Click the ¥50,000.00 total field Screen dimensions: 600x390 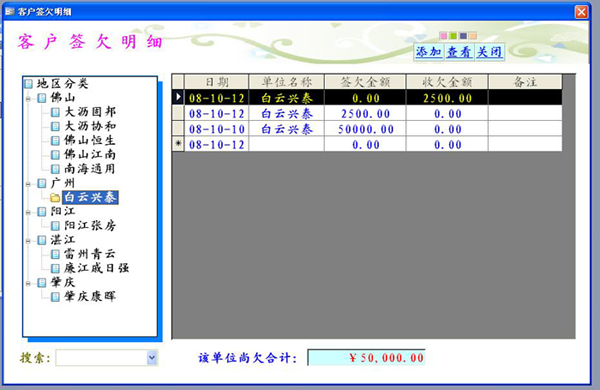point(366,358)
